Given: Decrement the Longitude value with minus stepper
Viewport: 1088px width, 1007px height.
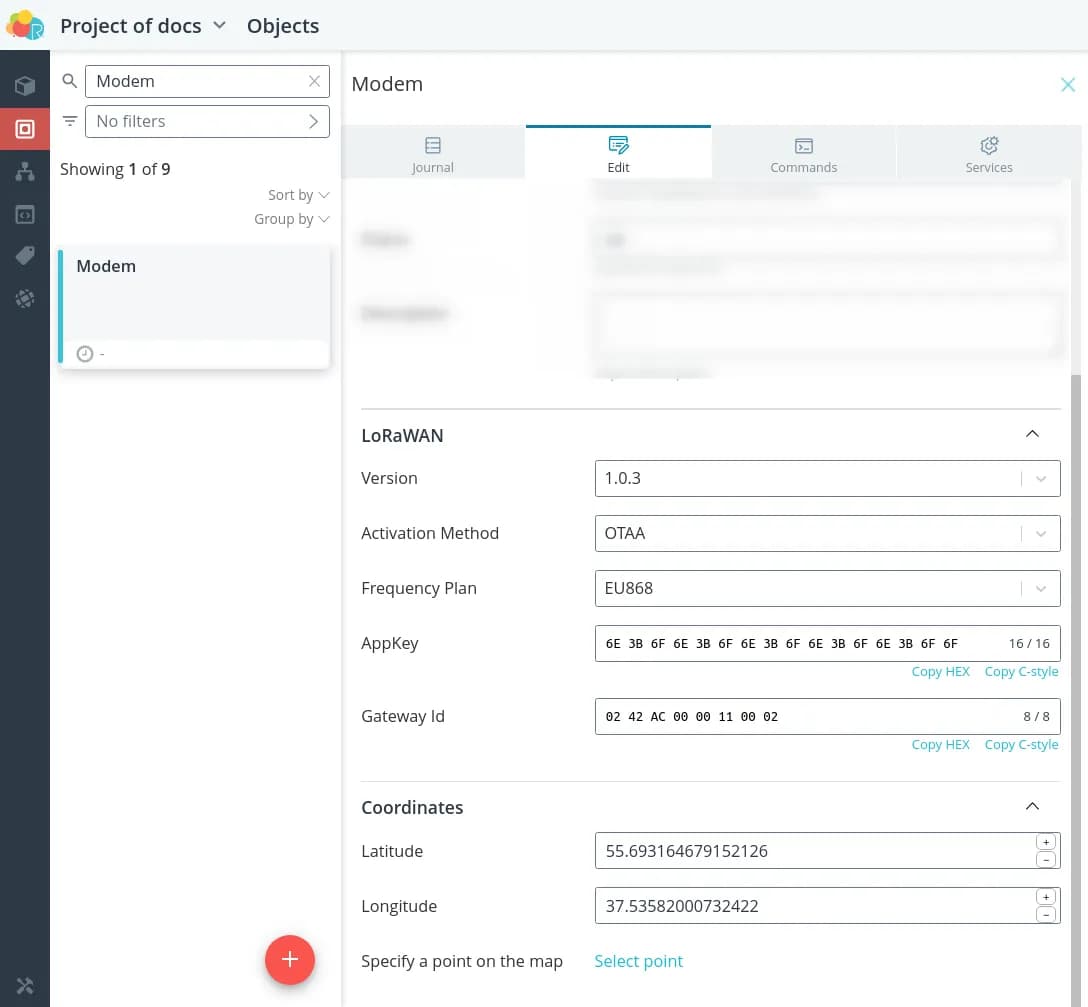Looking at the screenshot, I should (x=1046, y=915).
